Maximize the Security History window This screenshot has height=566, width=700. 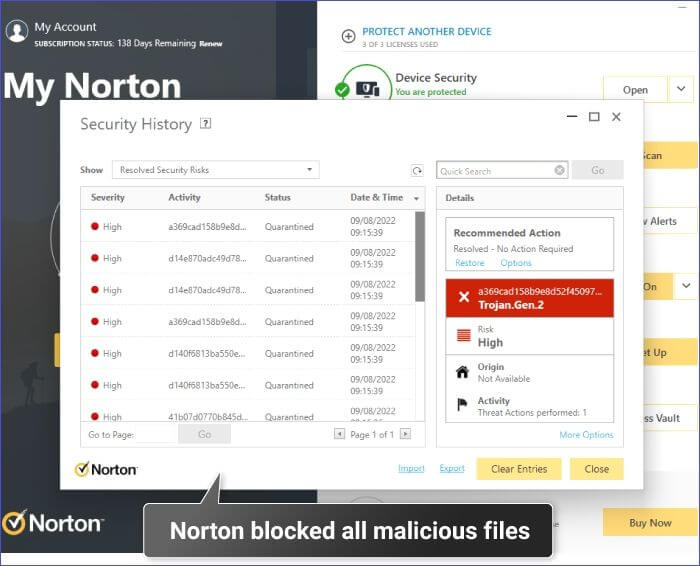594,117
